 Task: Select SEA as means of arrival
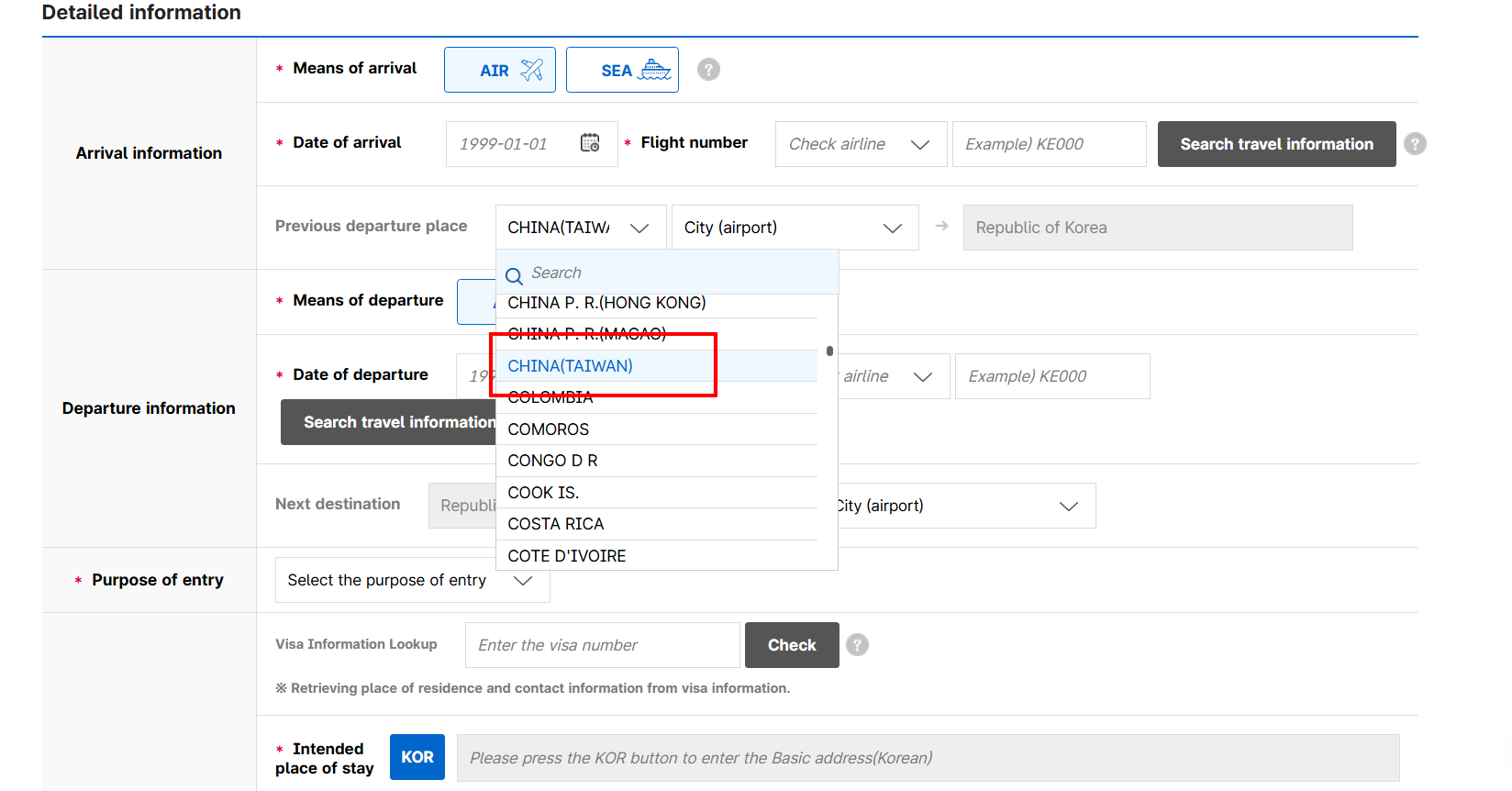(x=622, y=70)
